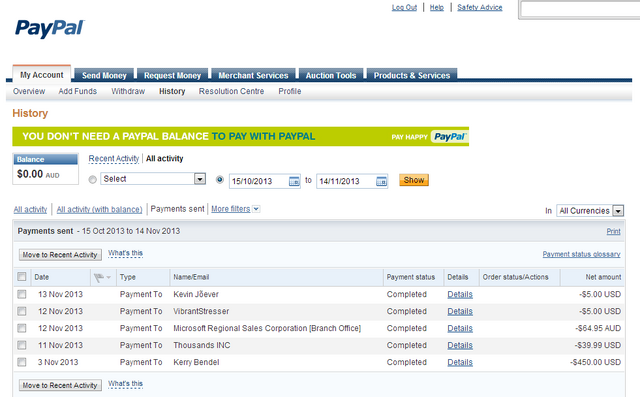Check the Thousands INC payment row
The width and height of the screenshot is (640, 397).
(x=22, y=345)
